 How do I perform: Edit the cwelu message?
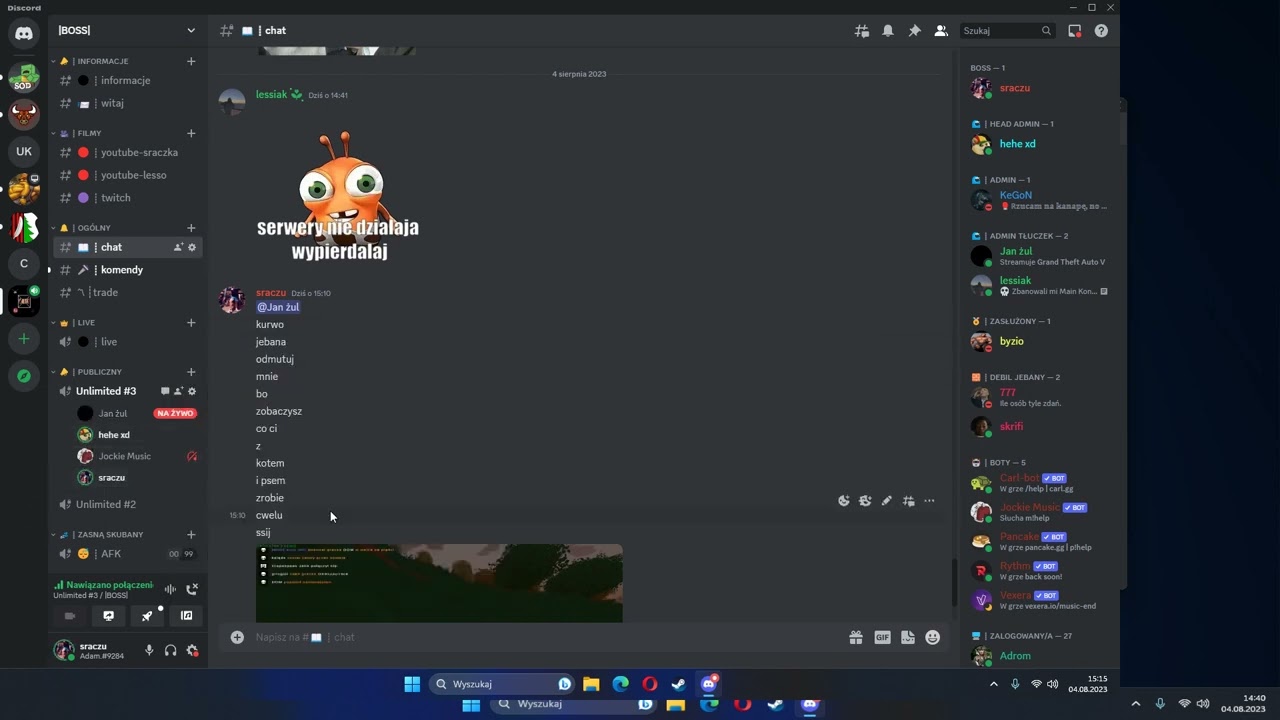click(887, 501)
